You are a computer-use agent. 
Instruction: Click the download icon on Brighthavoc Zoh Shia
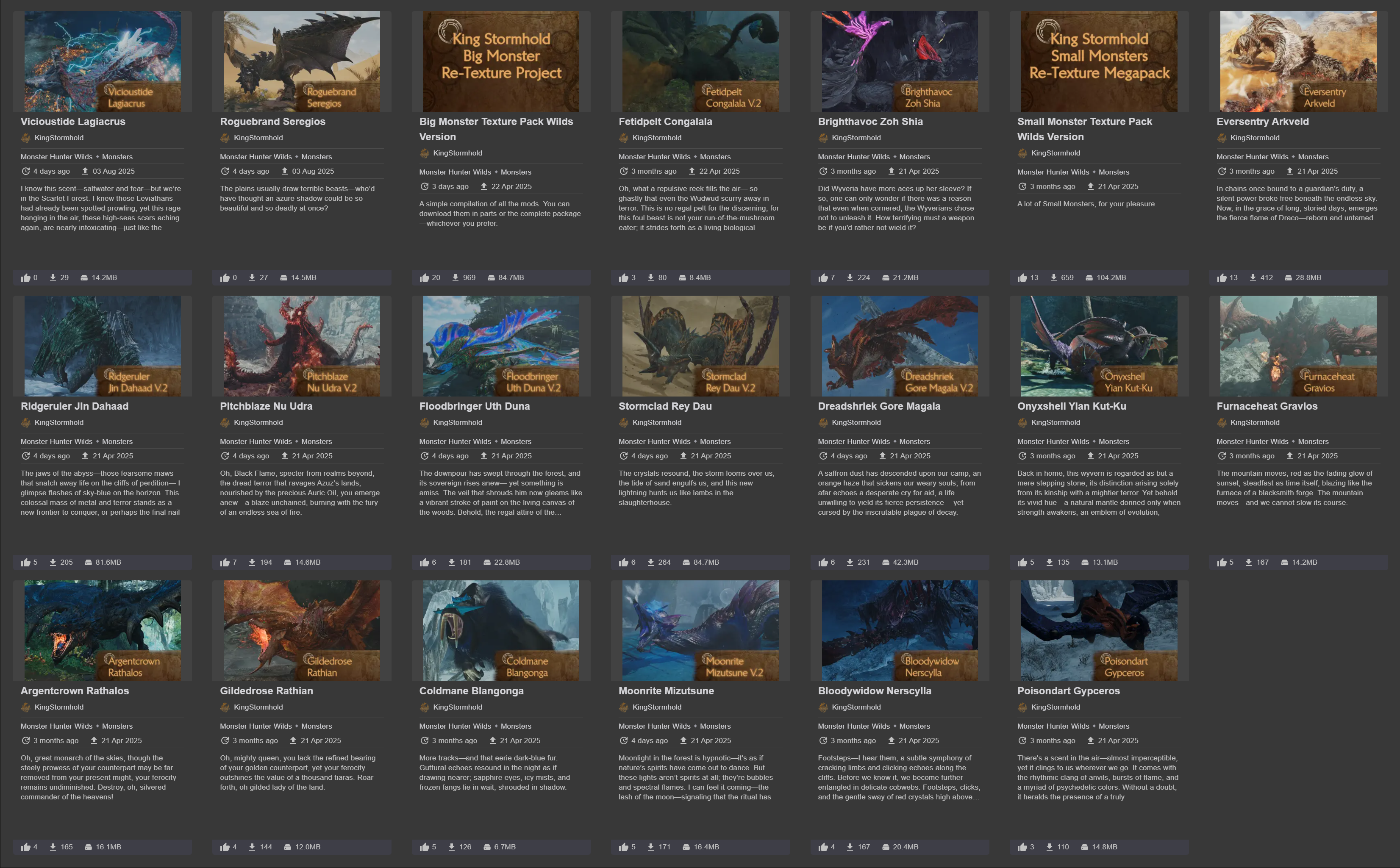tap(850, 278)
